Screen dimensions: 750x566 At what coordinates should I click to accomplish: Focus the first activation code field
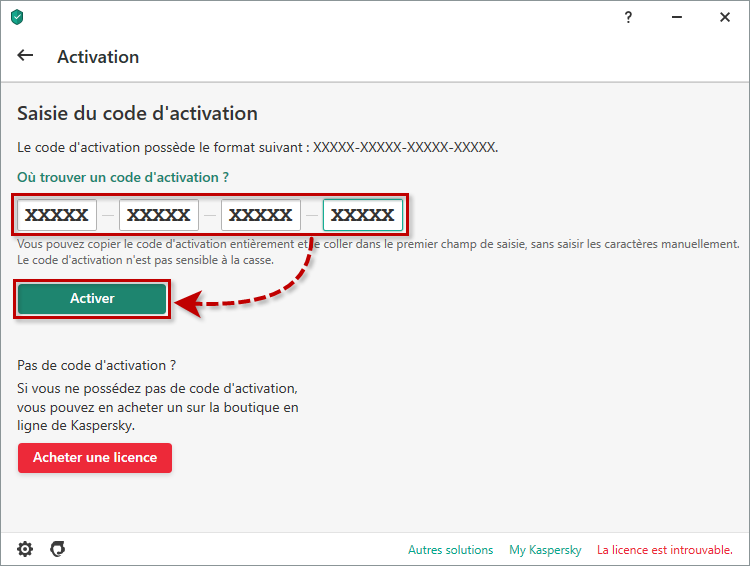57,215
